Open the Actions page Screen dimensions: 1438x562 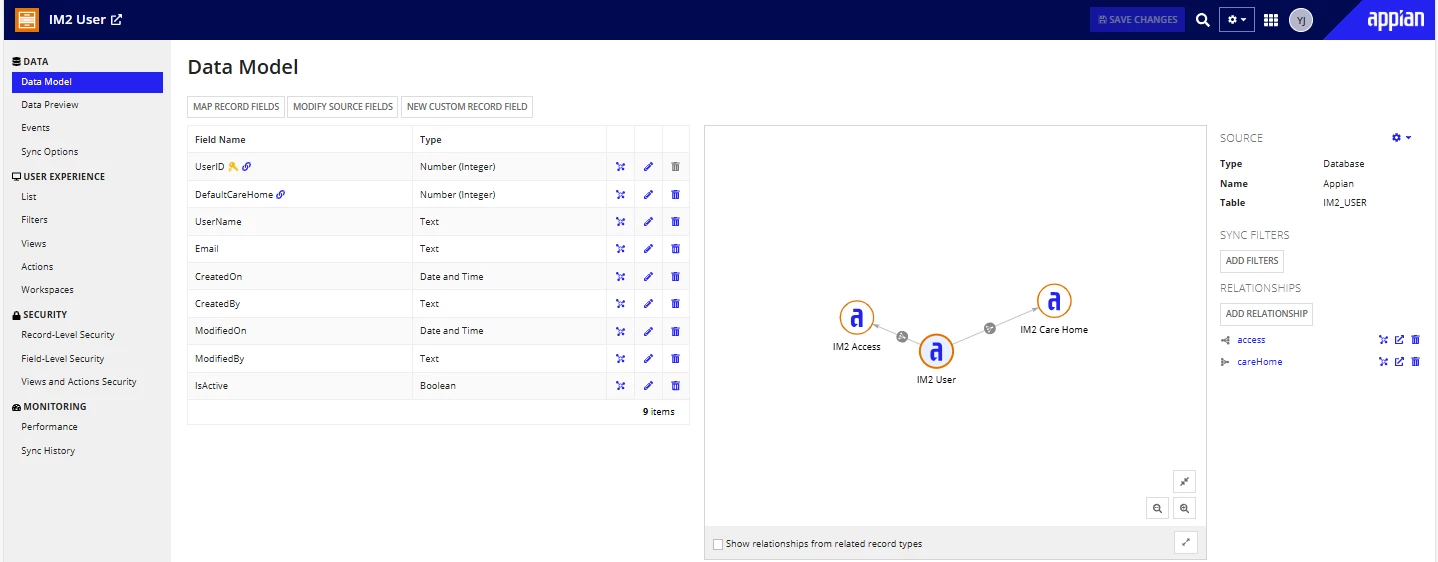point(37,267)
